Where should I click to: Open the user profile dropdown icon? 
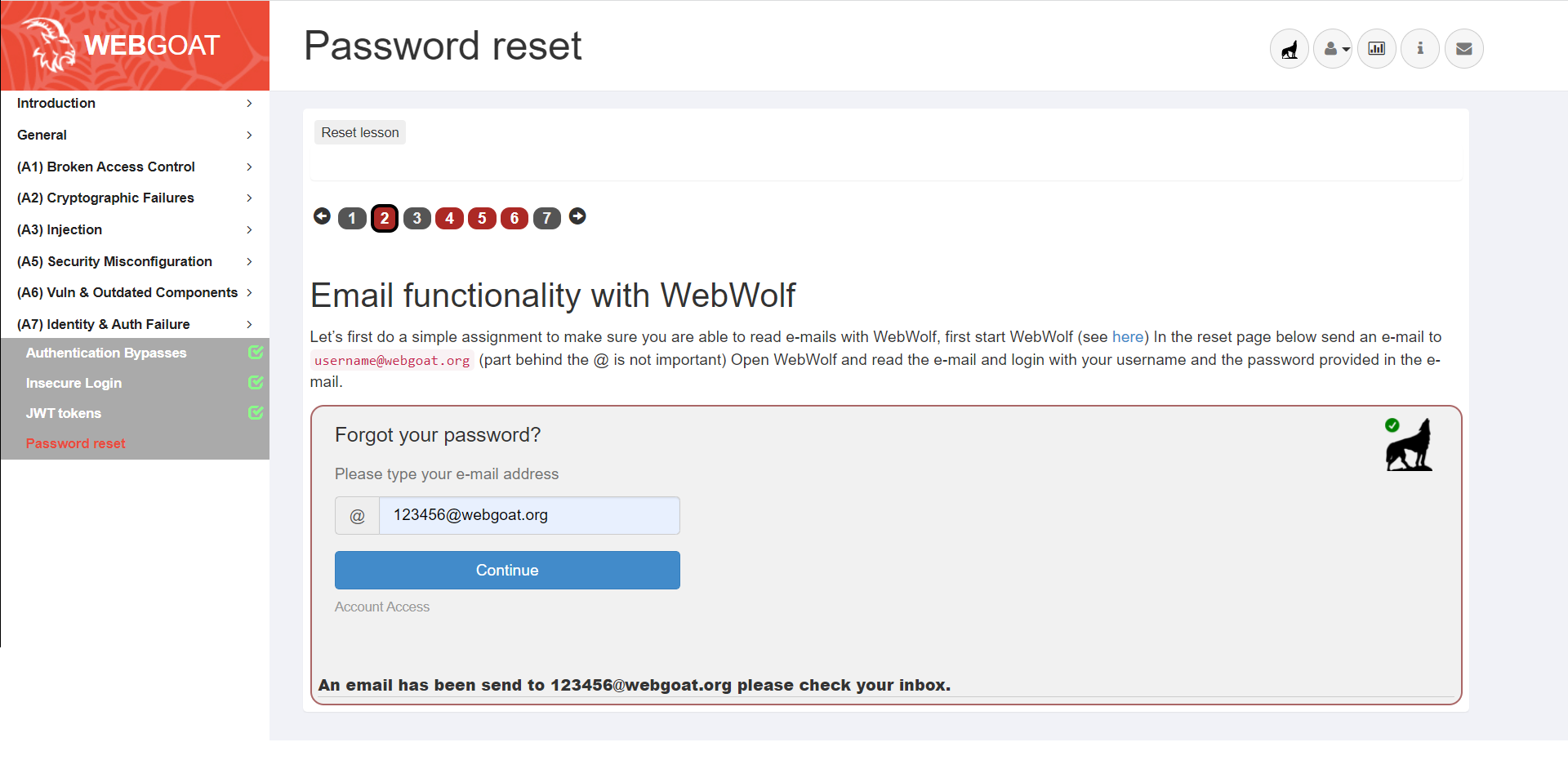pos(1333,49)
